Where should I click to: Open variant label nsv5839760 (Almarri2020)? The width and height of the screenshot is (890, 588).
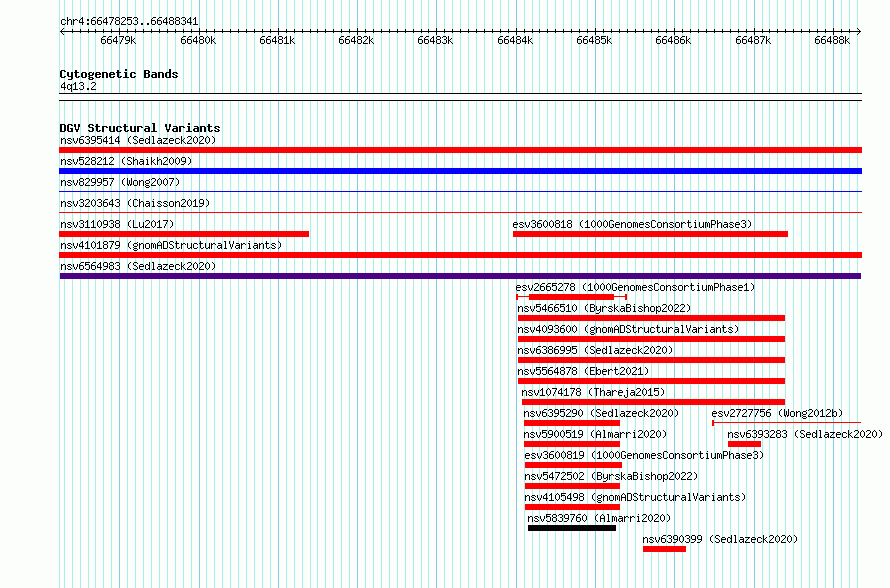point(599,518)
